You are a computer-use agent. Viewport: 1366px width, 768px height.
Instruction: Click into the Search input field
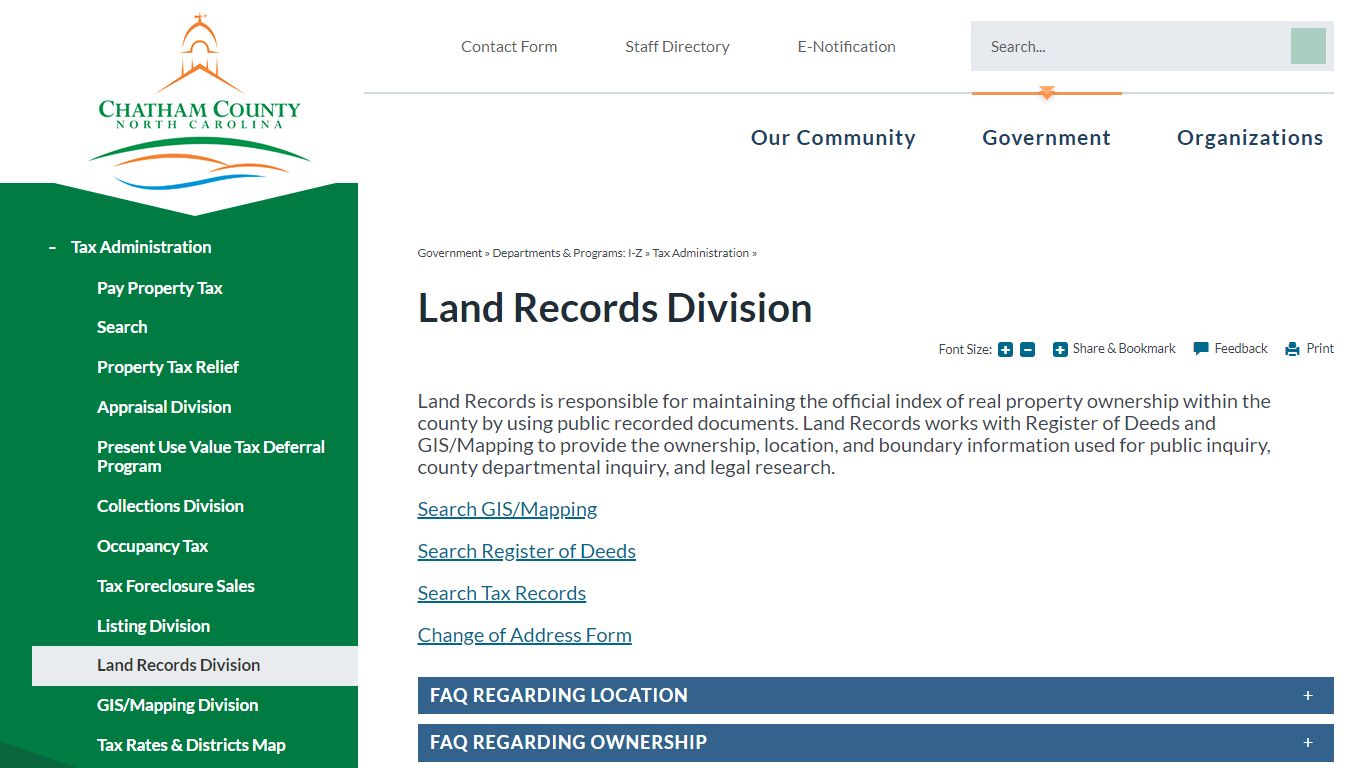click(x=1130, y=46)
